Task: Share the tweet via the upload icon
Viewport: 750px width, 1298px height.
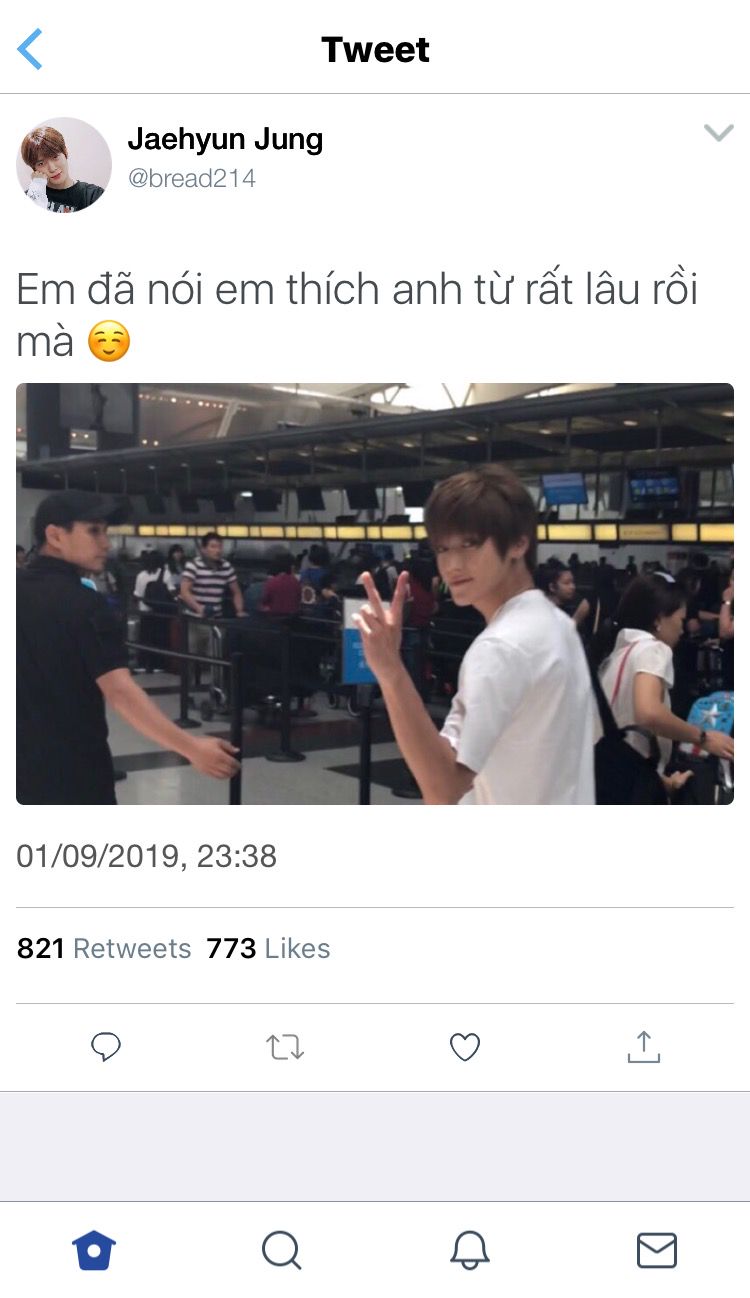Action: (x=644, y=1046)
